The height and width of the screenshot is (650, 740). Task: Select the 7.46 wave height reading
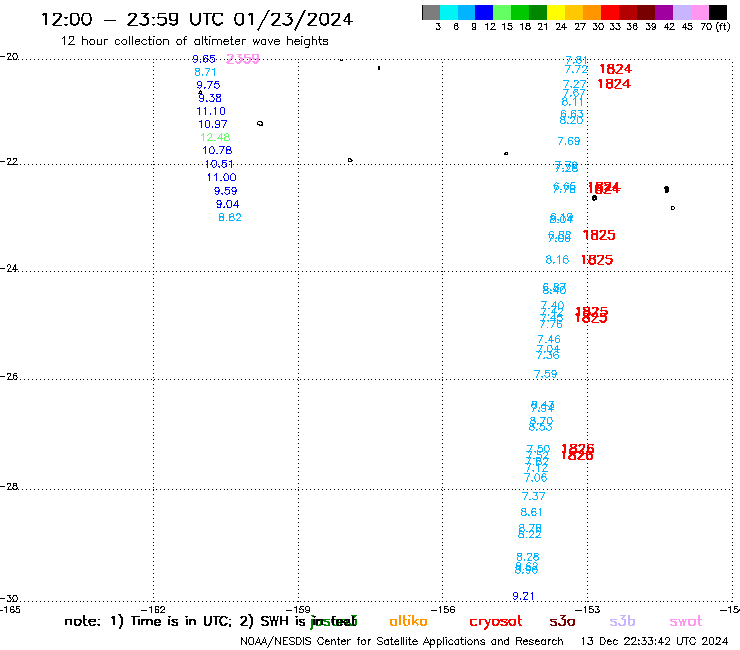548,339
